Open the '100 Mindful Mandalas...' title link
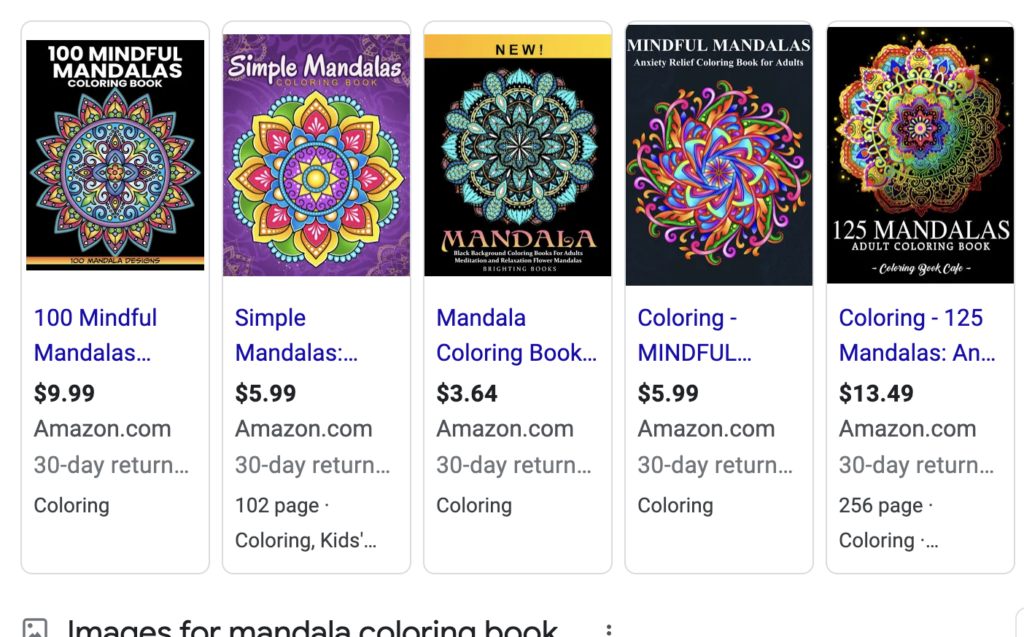The width and height of the screenshot is (1024, 637). [x=95, y=335]
